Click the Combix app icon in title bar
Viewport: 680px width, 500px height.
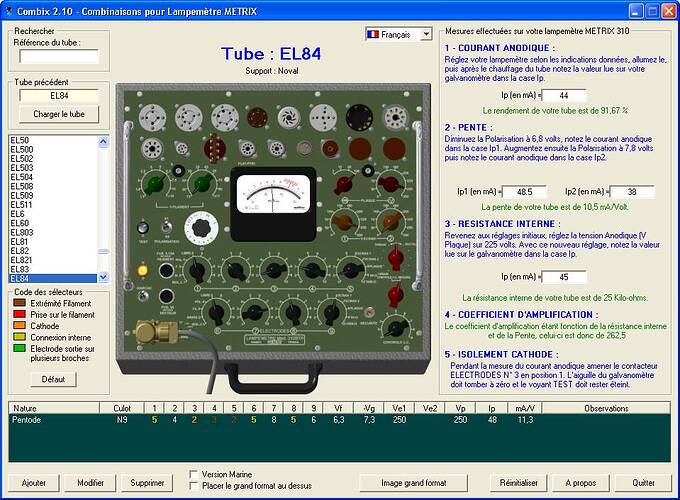(9, 10)
